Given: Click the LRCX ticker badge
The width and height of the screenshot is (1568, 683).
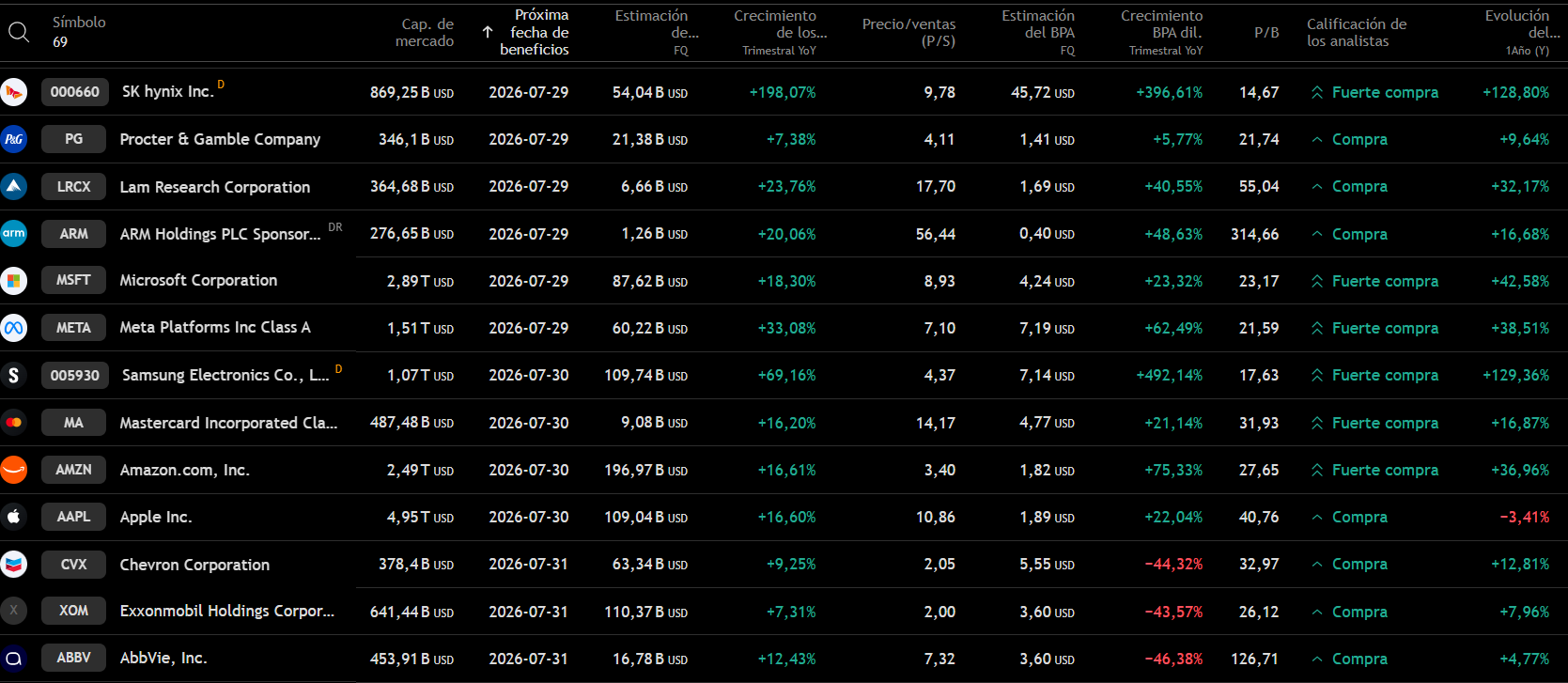Looking at the screenshot, I should click(73, 186).
